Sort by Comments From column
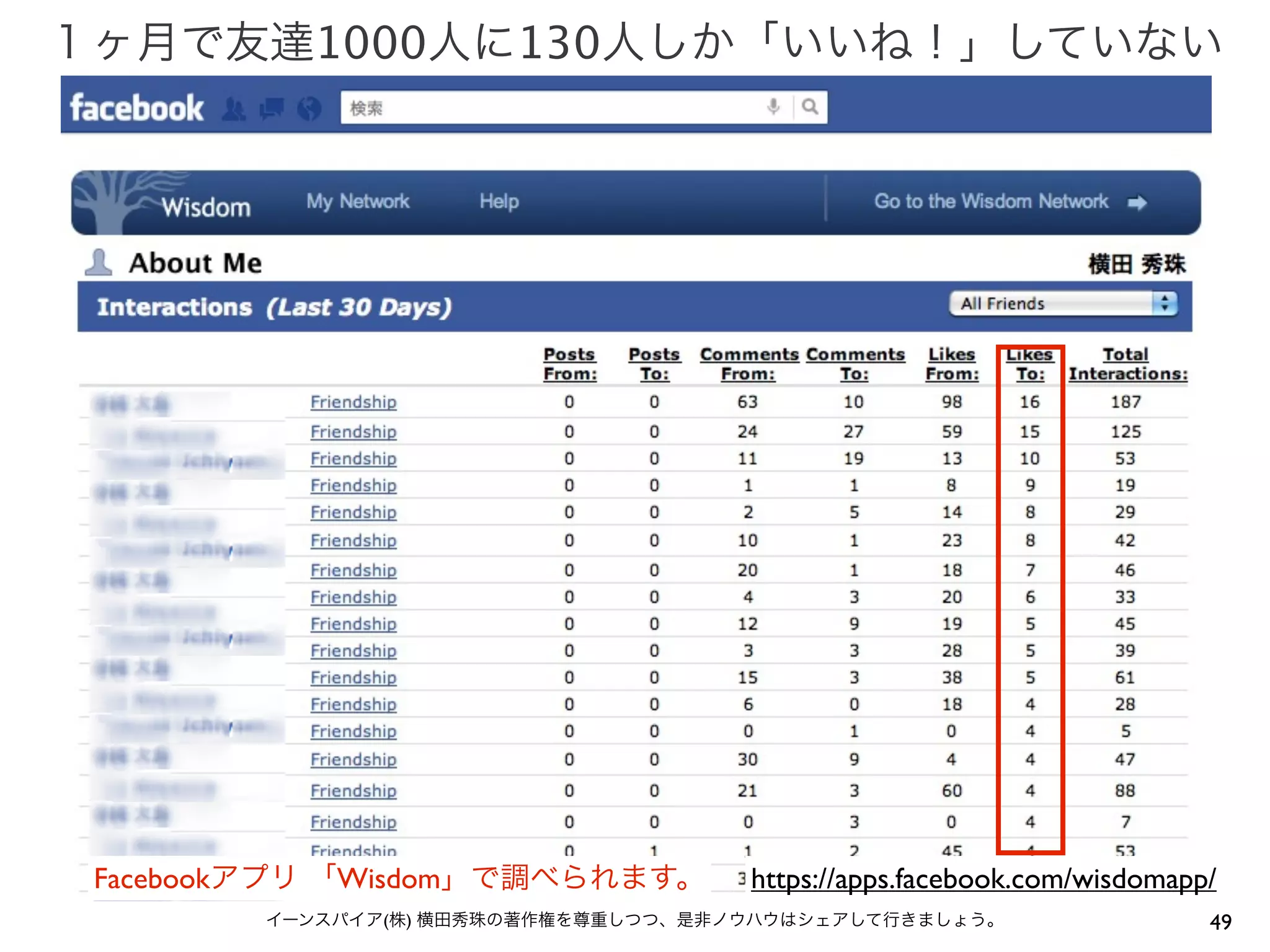The width and height of the screenshot is (1270, 952). 749,364
